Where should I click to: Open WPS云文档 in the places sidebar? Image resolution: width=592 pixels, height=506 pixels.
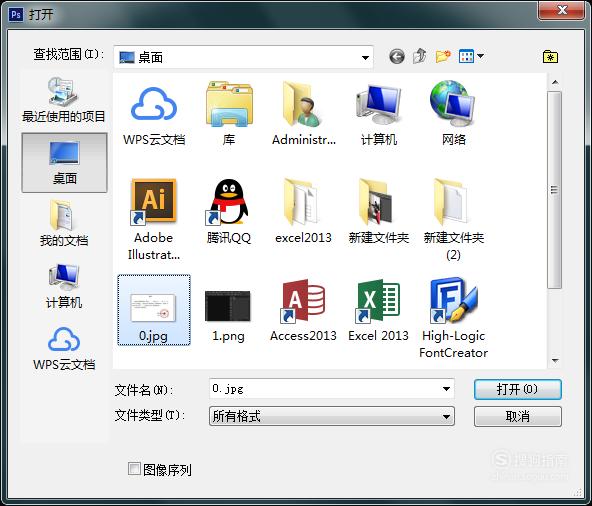(64, 349)
